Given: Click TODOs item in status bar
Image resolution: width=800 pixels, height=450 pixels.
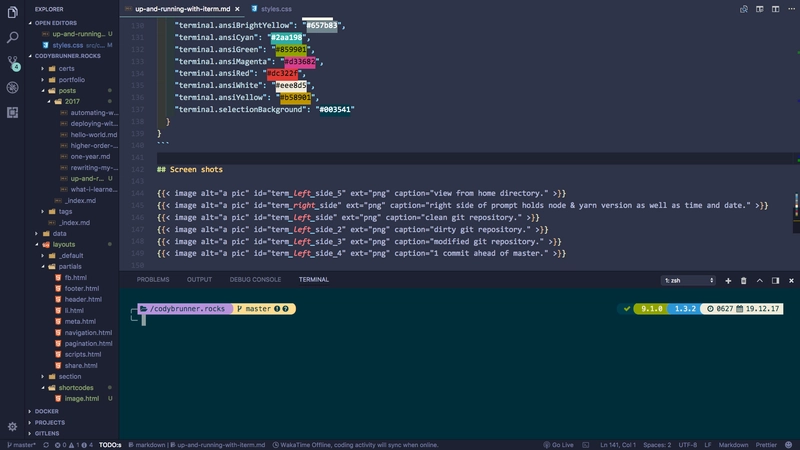Looking at the screenshot, I should [110, 445].
